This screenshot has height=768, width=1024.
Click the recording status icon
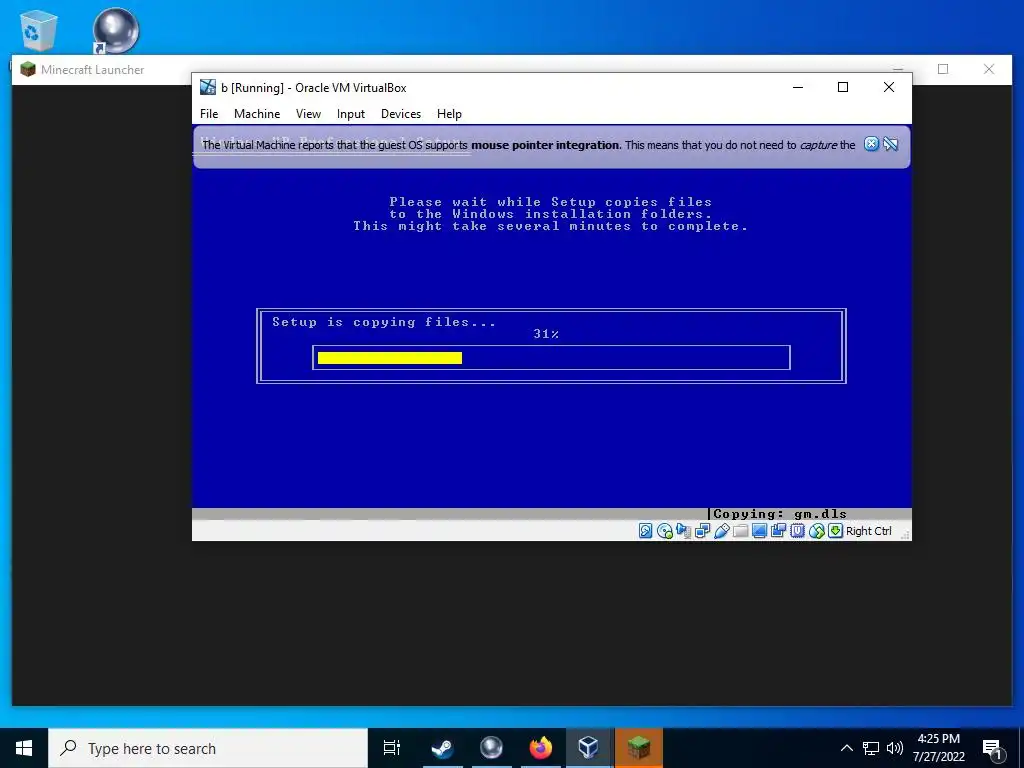pos(778,531)
